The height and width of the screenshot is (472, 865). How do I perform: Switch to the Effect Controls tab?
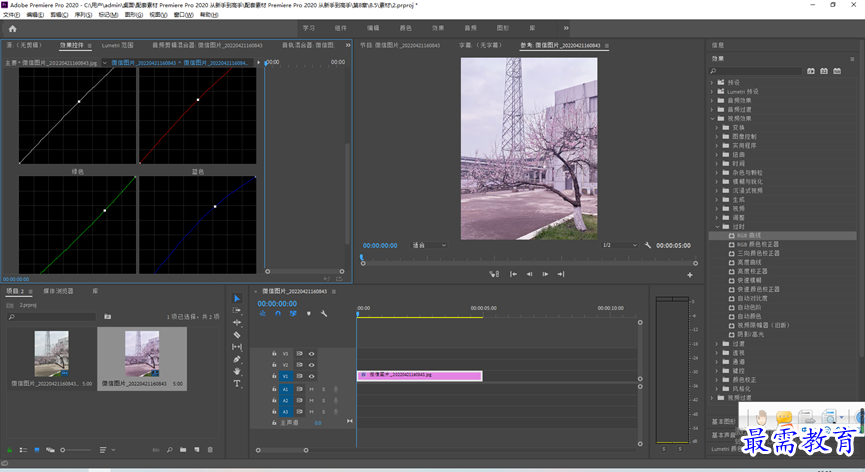(x=72, y=45)
